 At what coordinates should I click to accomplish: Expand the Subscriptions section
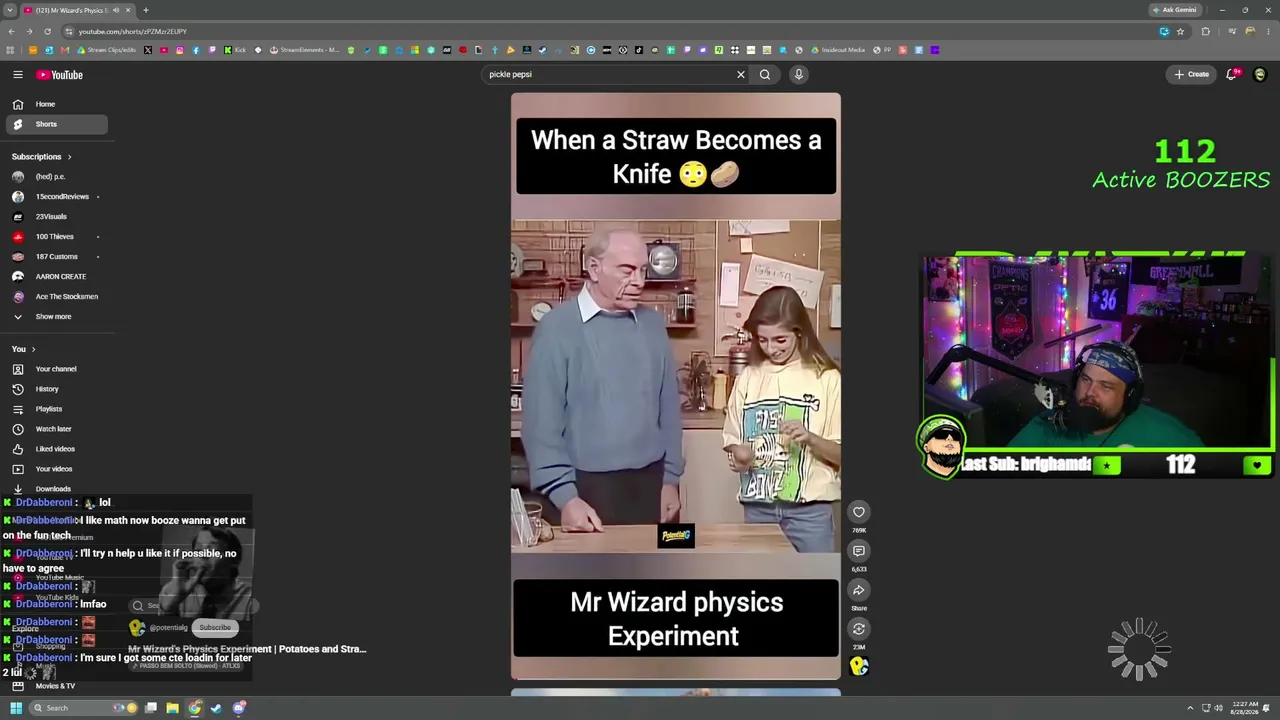[x=41, y=157]
